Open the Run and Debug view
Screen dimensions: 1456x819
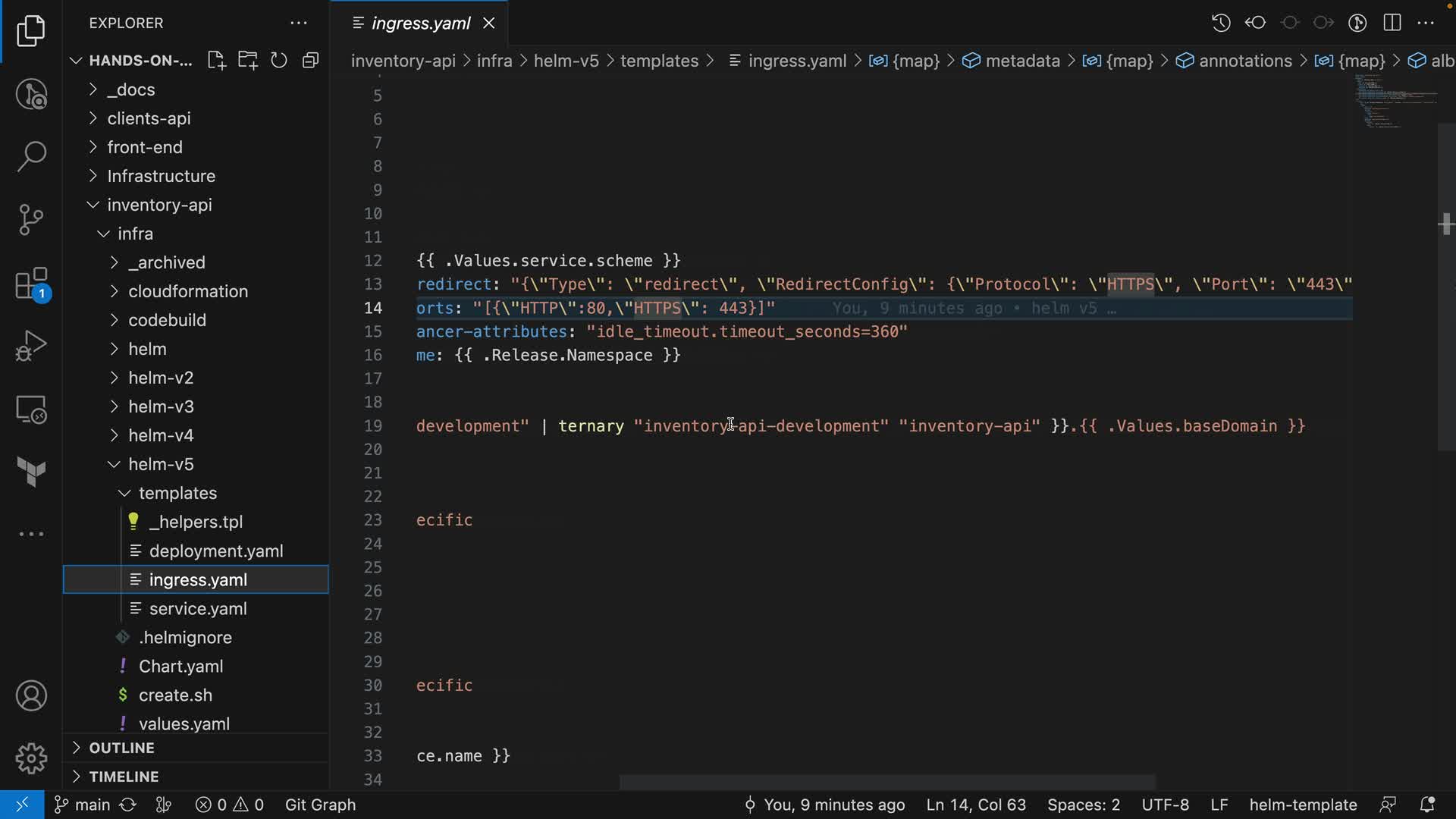click(x=31, y=346)
